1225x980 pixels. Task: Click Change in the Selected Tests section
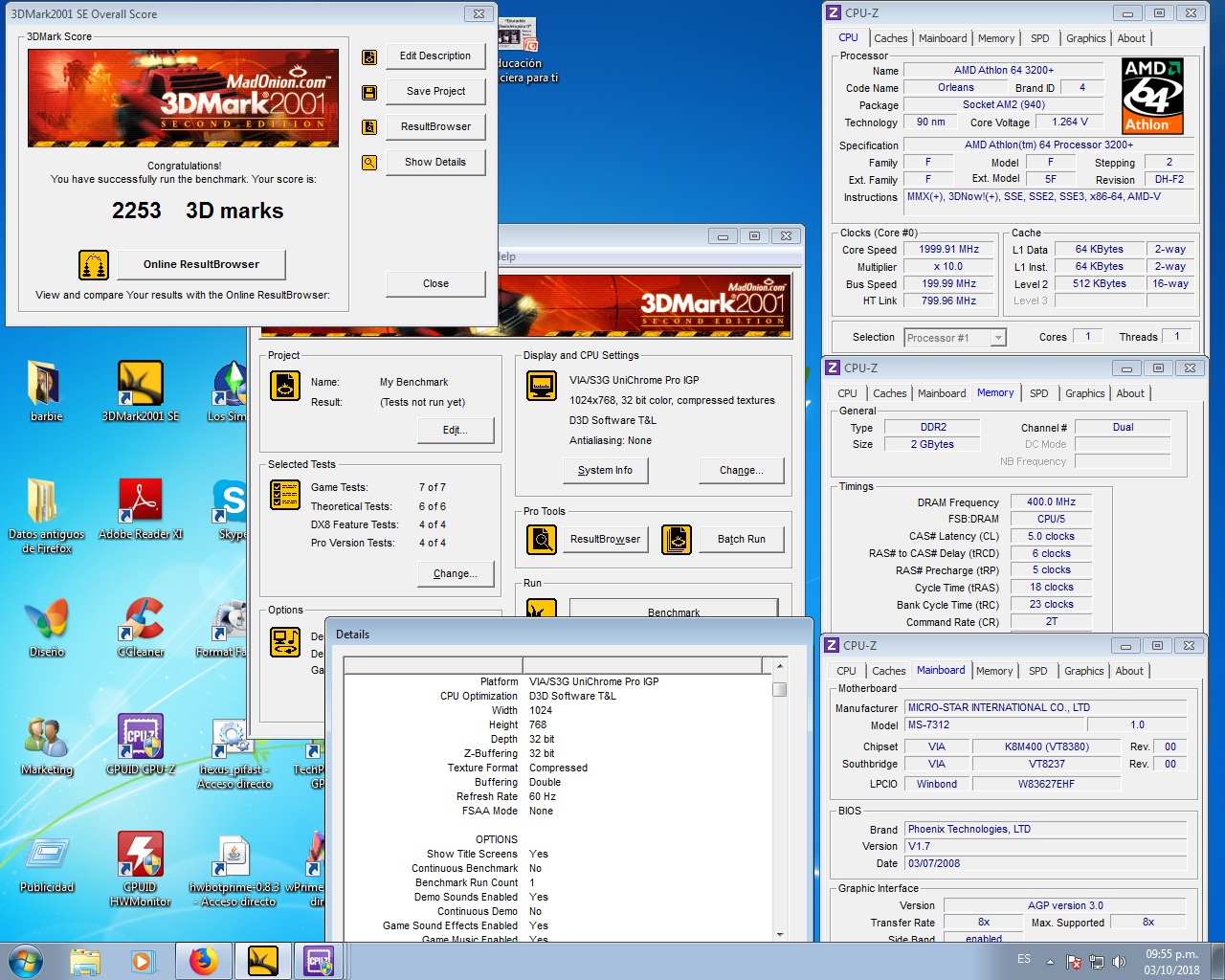pos(456,574)
